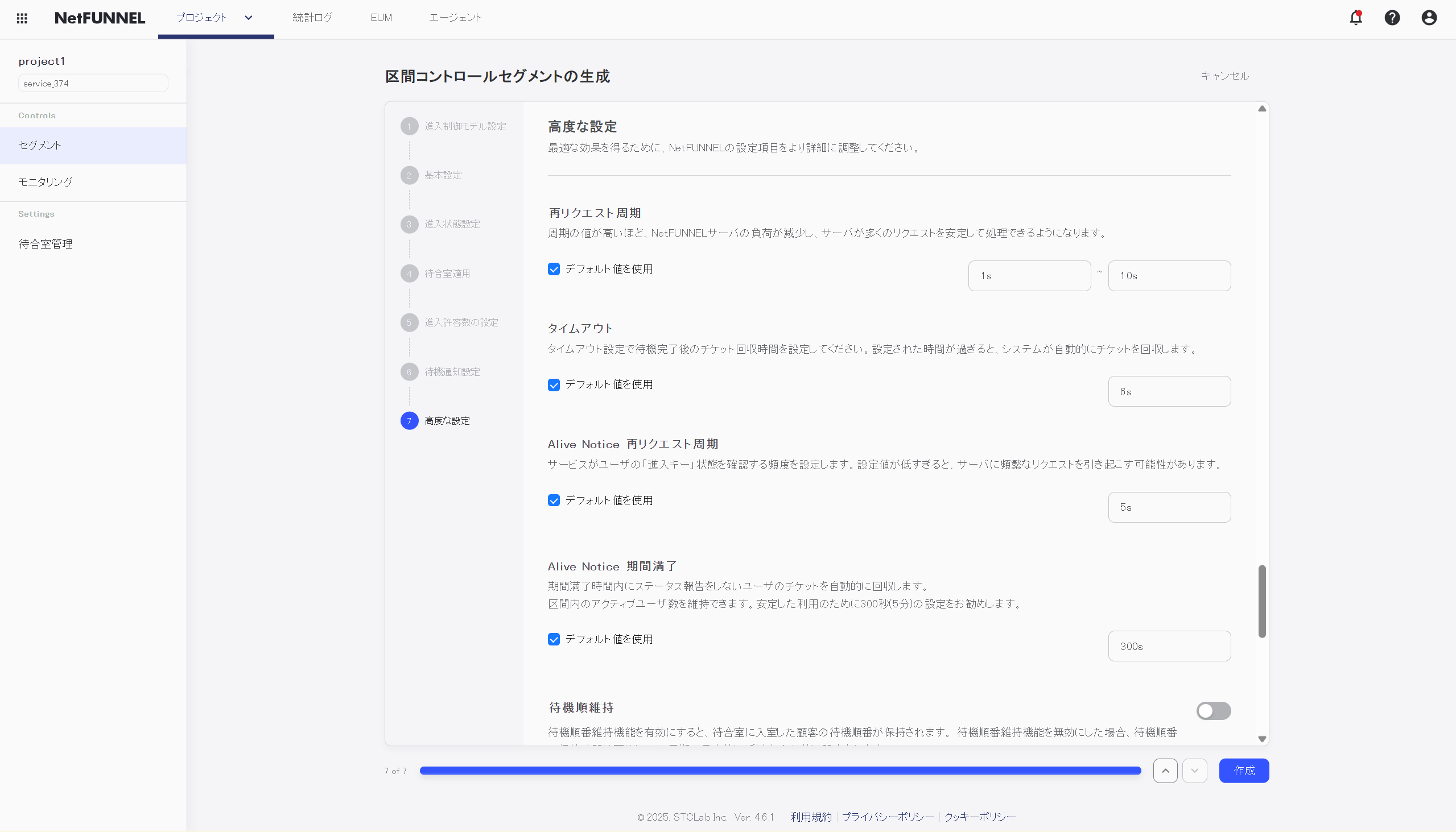
Task: Uncheck default value for 再リクエスト周期
Action: pos(554,269)
